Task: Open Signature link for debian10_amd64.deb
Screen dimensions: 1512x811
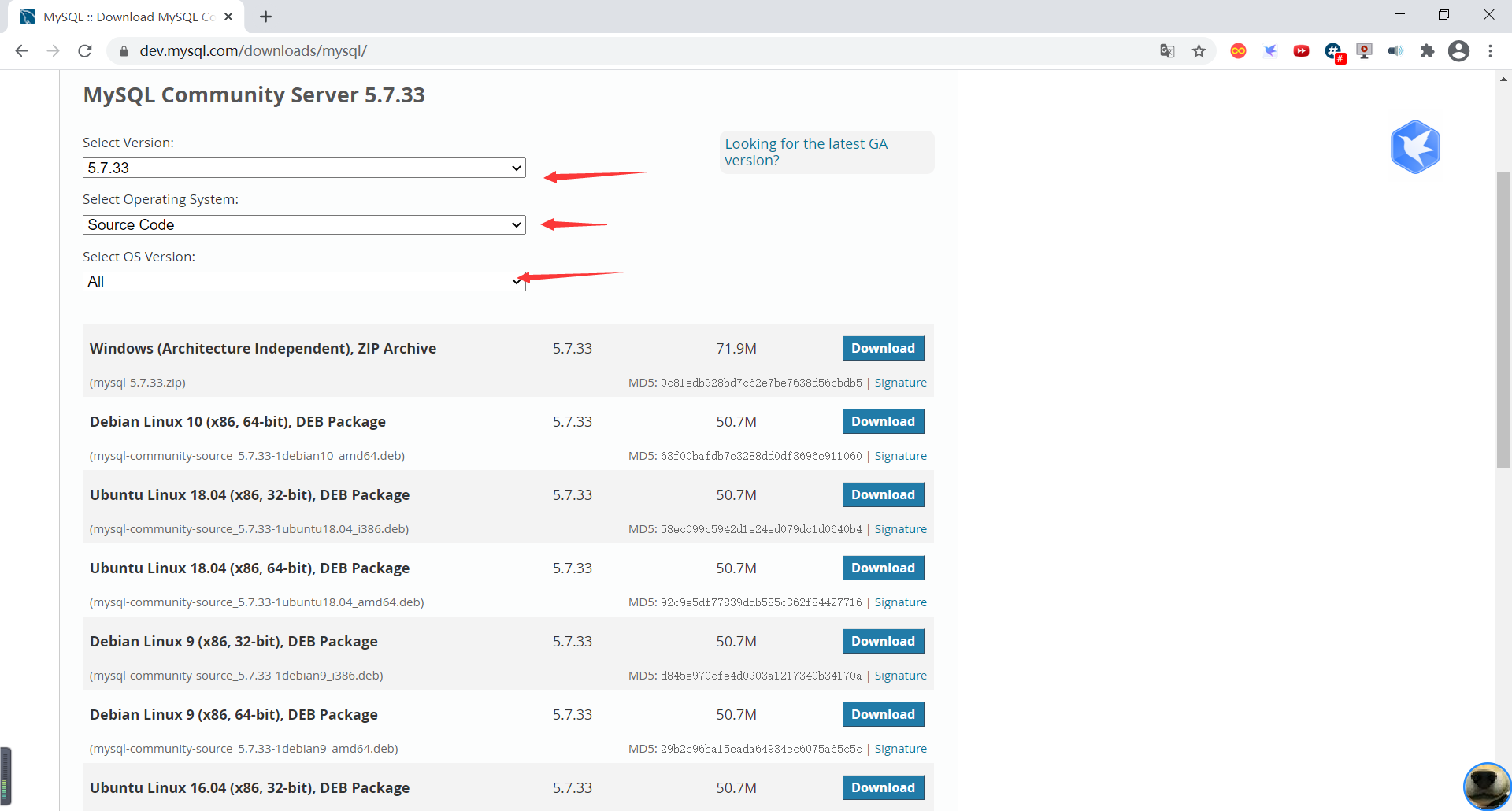Action: 900,456
